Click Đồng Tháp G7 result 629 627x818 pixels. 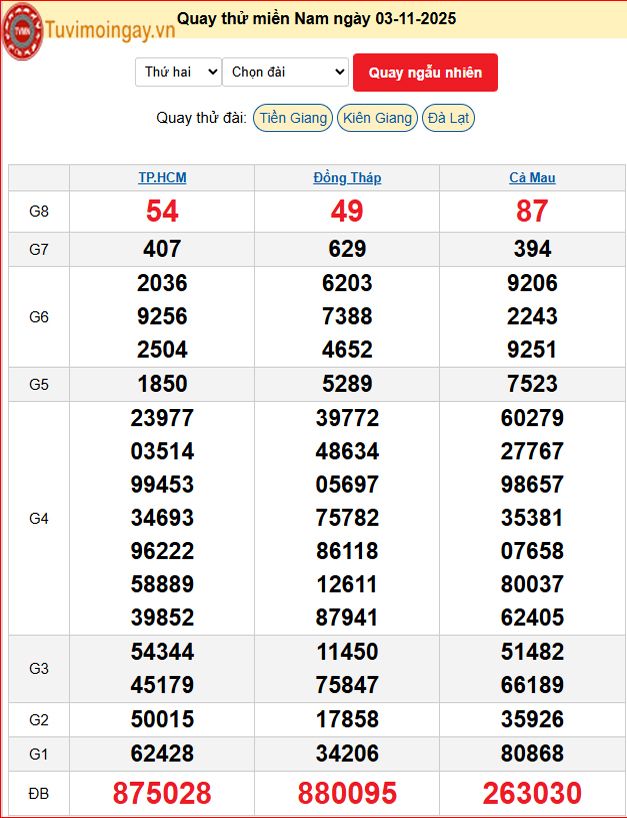coord(347,249)
